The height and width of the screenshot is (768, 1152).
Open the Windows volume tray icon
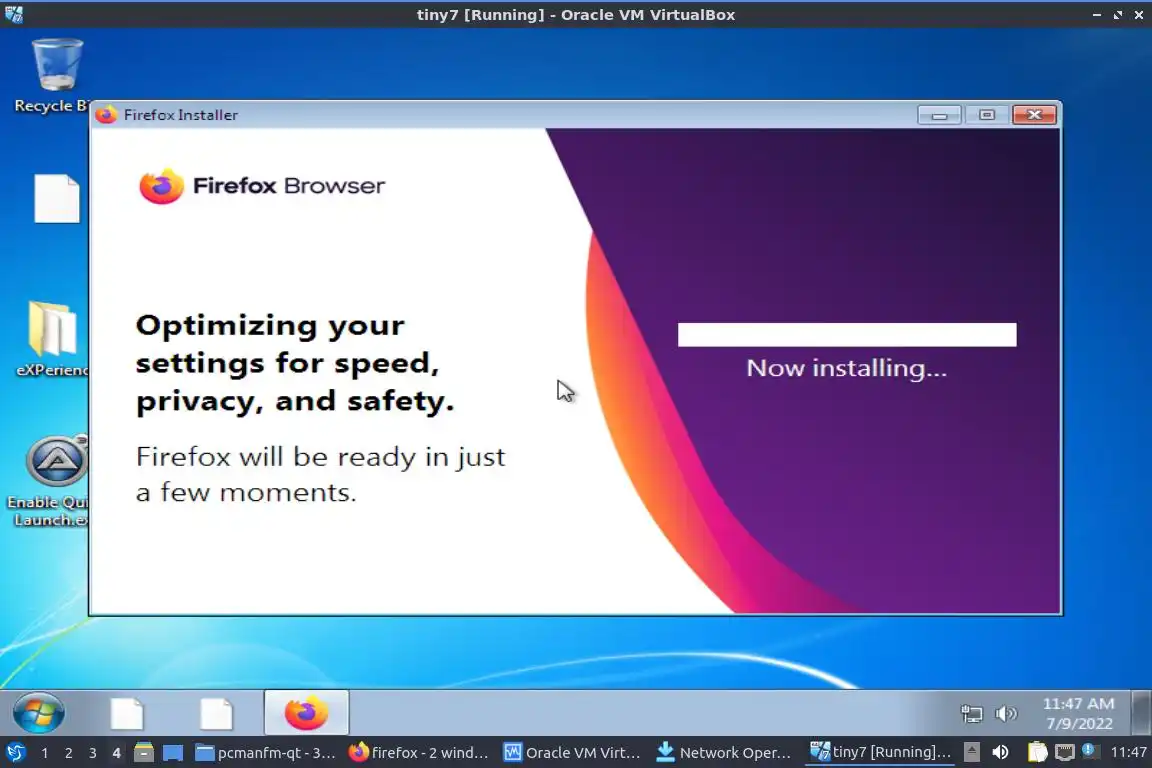(x=1005, y=714)
